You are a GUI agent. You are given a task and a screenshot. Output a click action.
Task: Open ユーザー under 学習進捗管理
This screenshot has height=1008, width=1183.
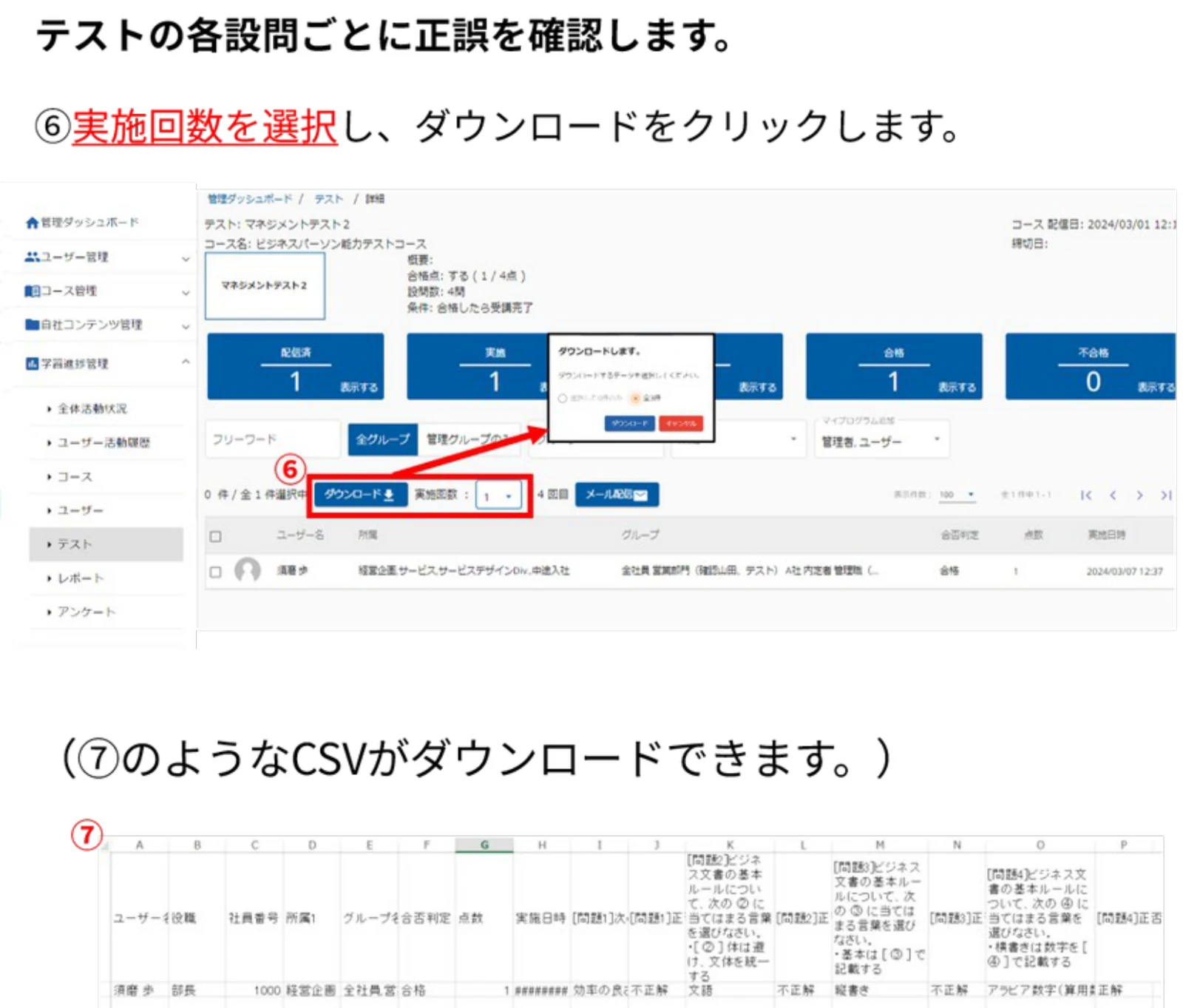[x=81, y=510]
